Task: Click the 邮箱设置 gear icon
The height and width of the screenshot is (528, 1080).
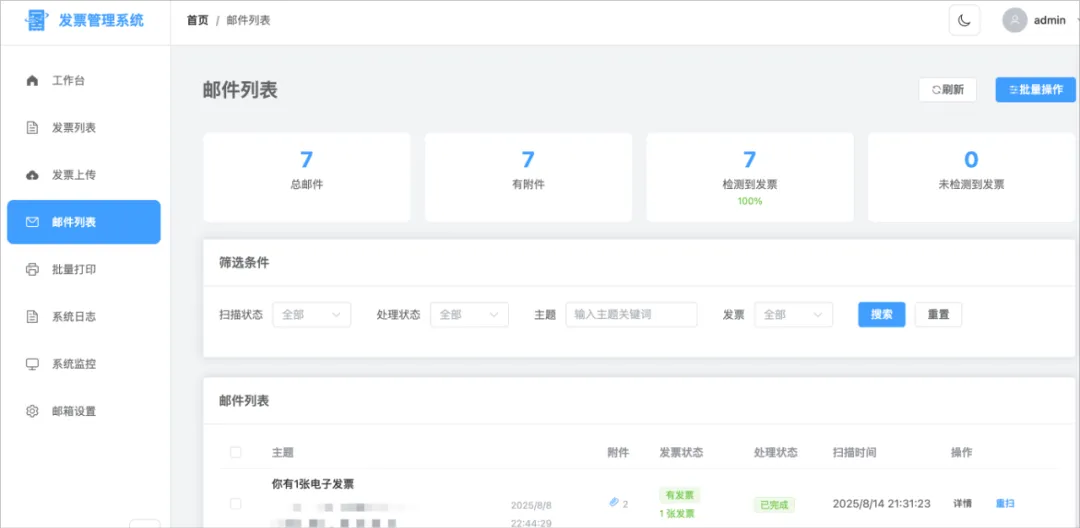Action: [x=32, y=412]
